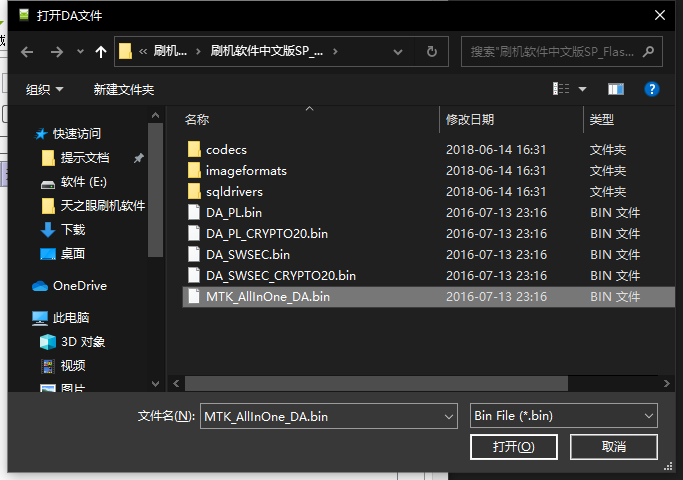This screenshot has height=480, width=683.
Task: Select DA_SWSEC.bin in the file list
Action: [248, 254]
